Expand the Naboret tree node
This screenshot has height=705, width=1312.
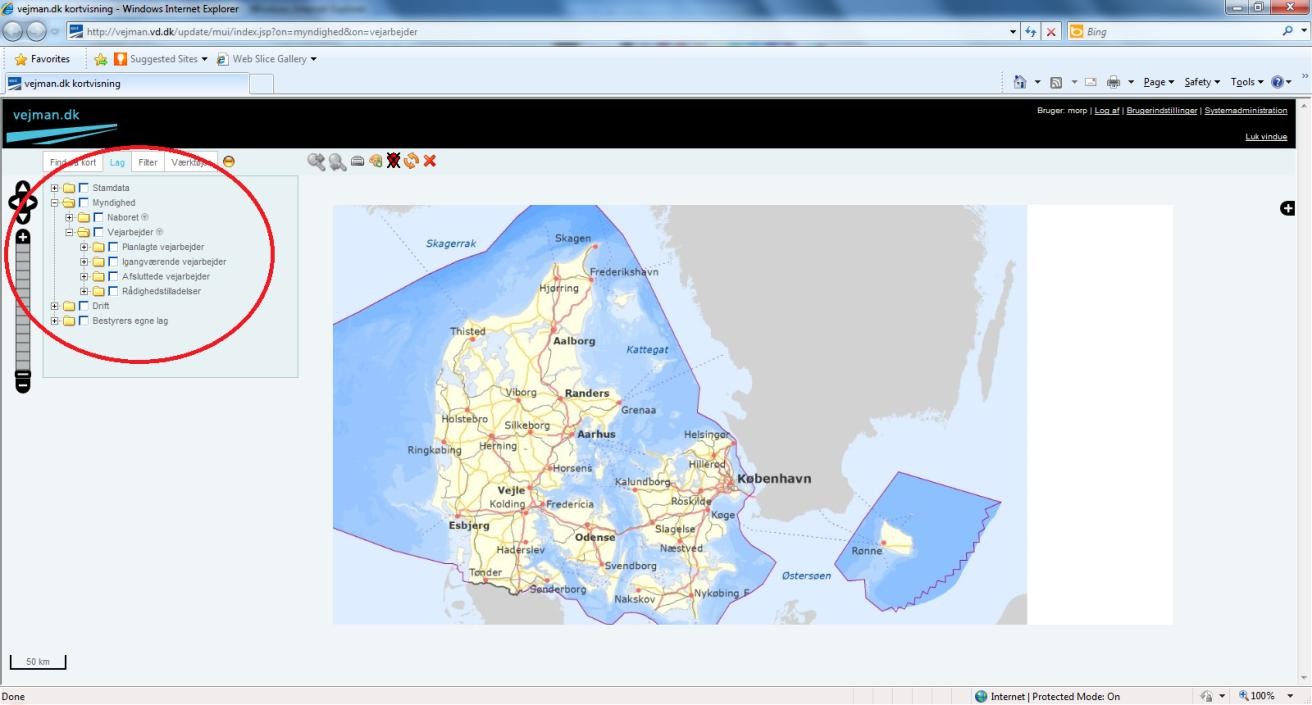70,217
